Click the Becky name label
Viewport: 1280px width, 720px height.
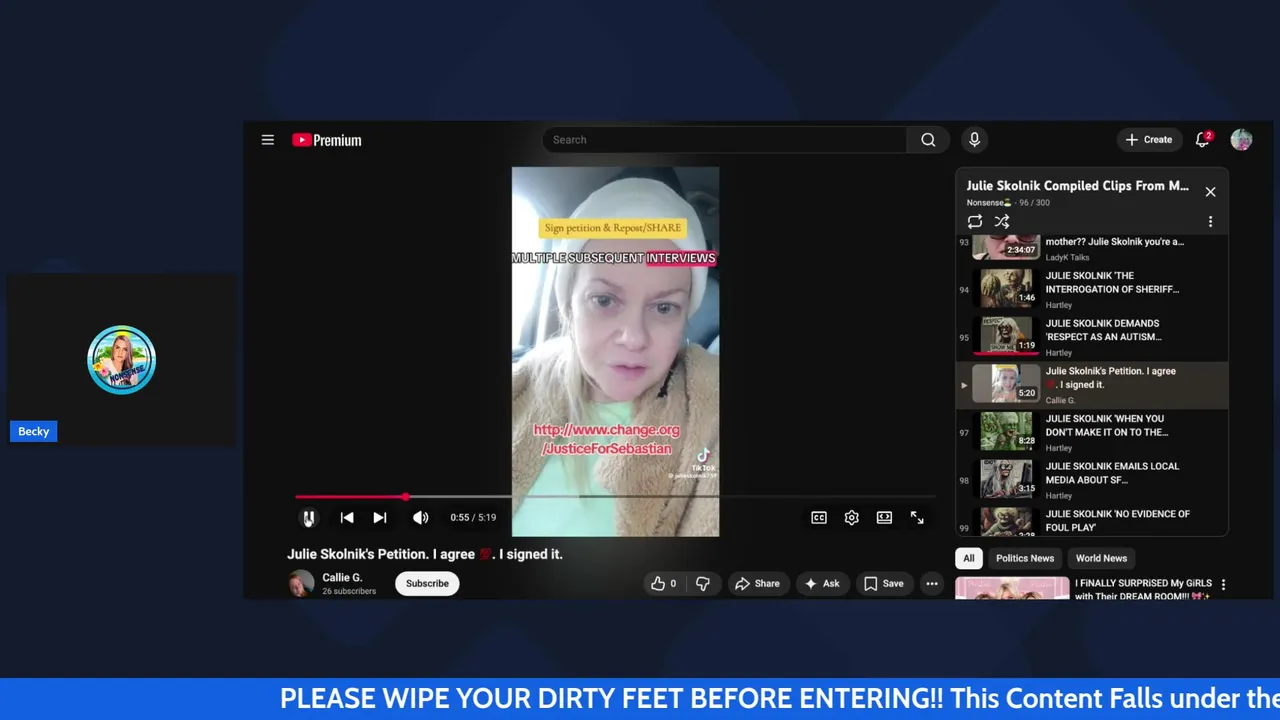coord(33,431)
